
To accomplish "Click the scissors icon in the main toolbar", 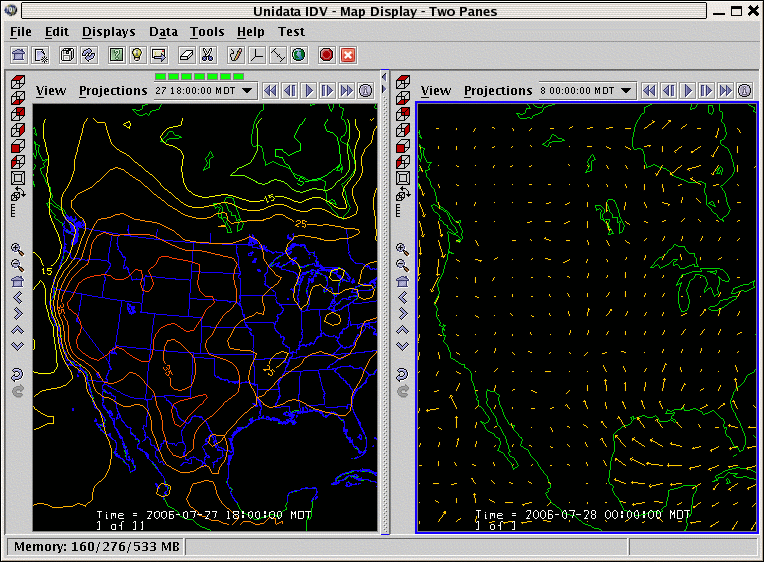I will coord(208,54).
